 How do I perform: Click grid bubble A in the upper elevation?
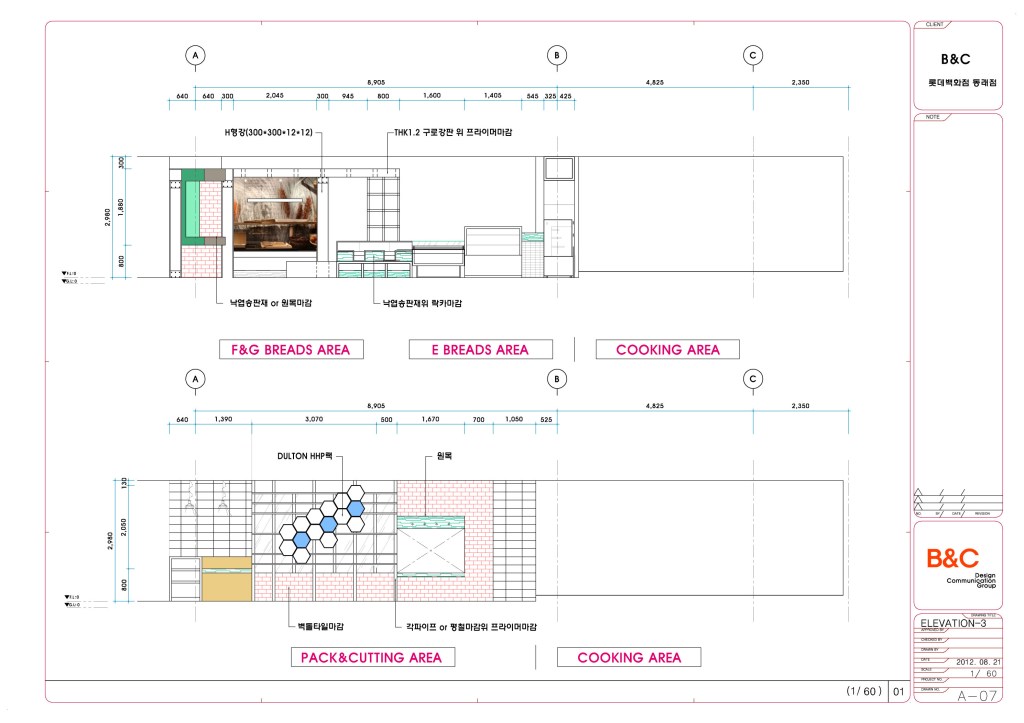coord(196,55)
